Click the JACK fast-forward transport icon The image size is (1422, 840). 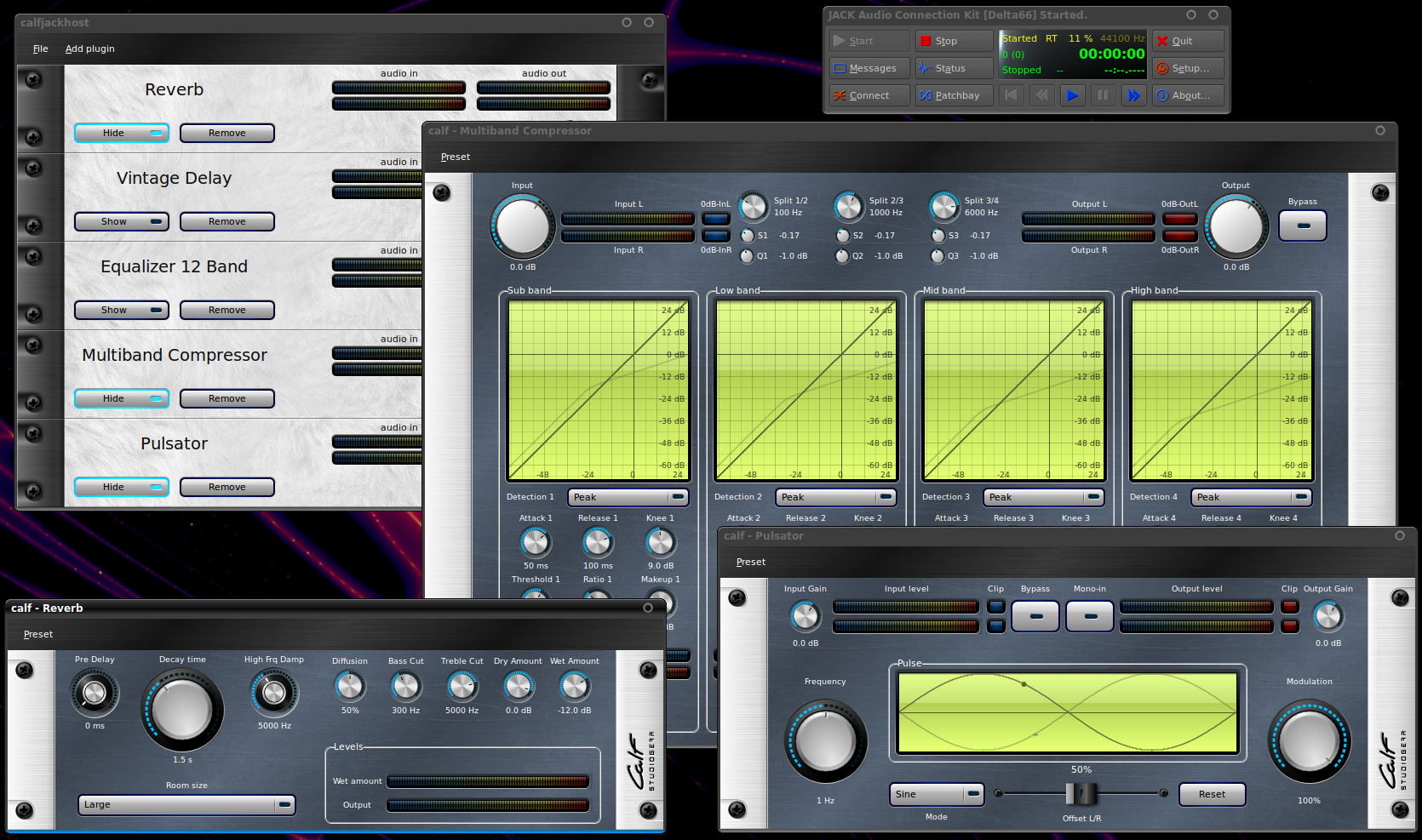(1133, 95)
